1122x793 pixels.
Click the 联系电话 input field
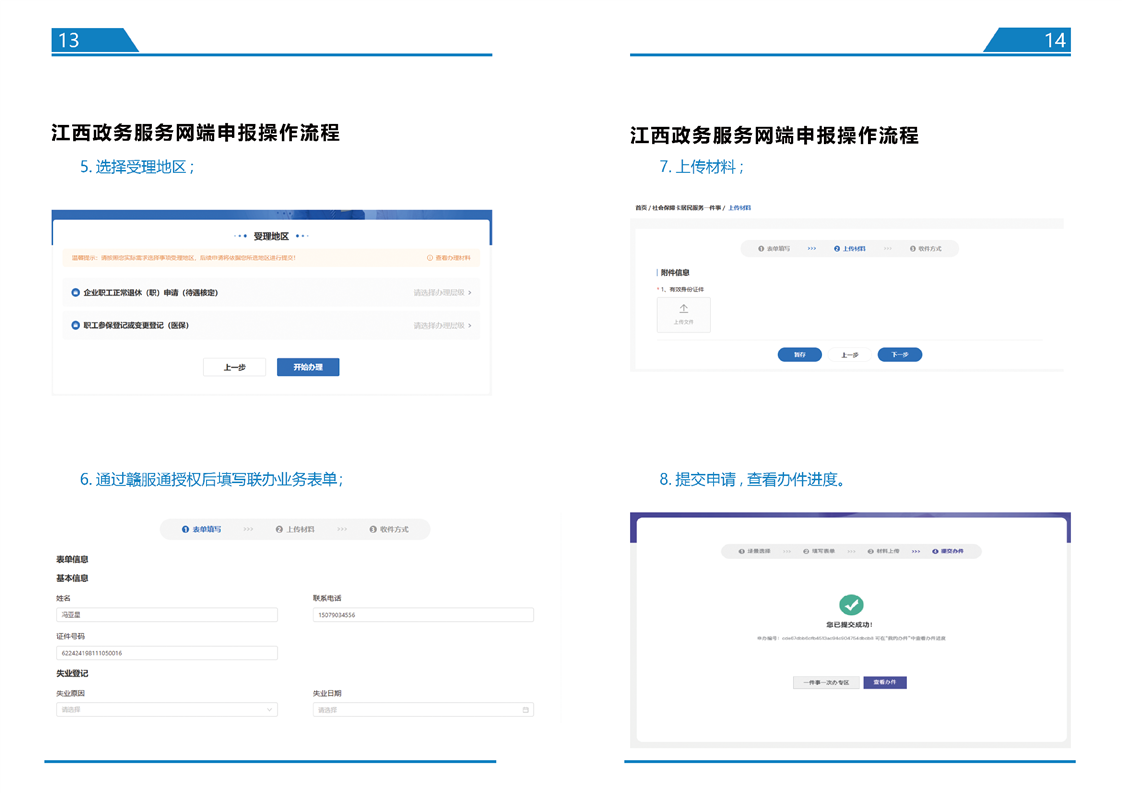(423, 615)
